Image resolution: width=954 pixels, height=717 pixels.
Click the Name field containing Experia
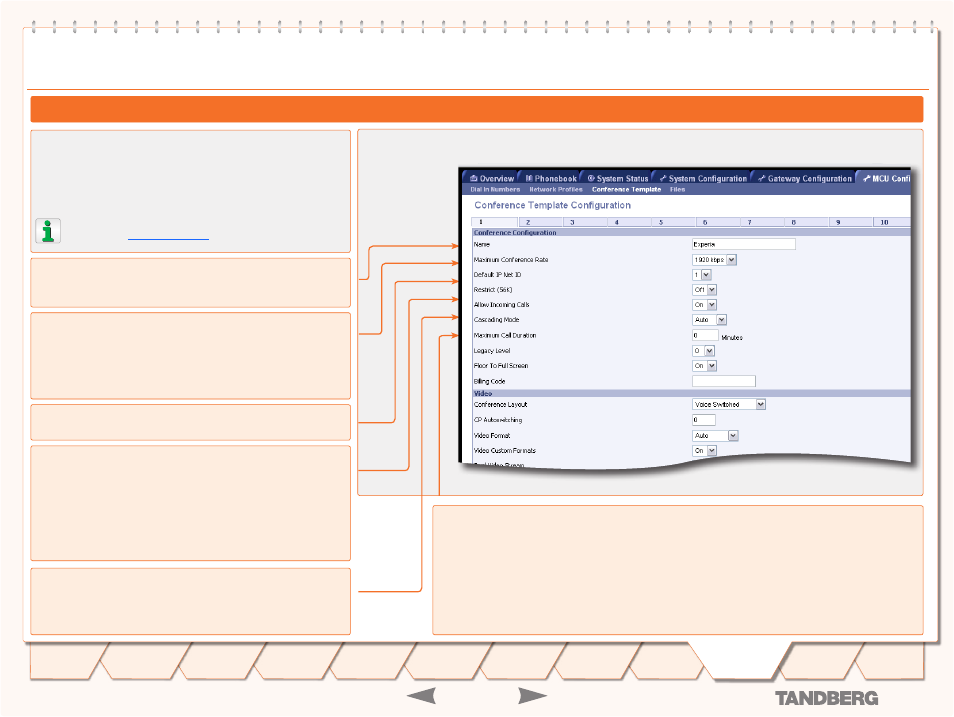[743, 244]
